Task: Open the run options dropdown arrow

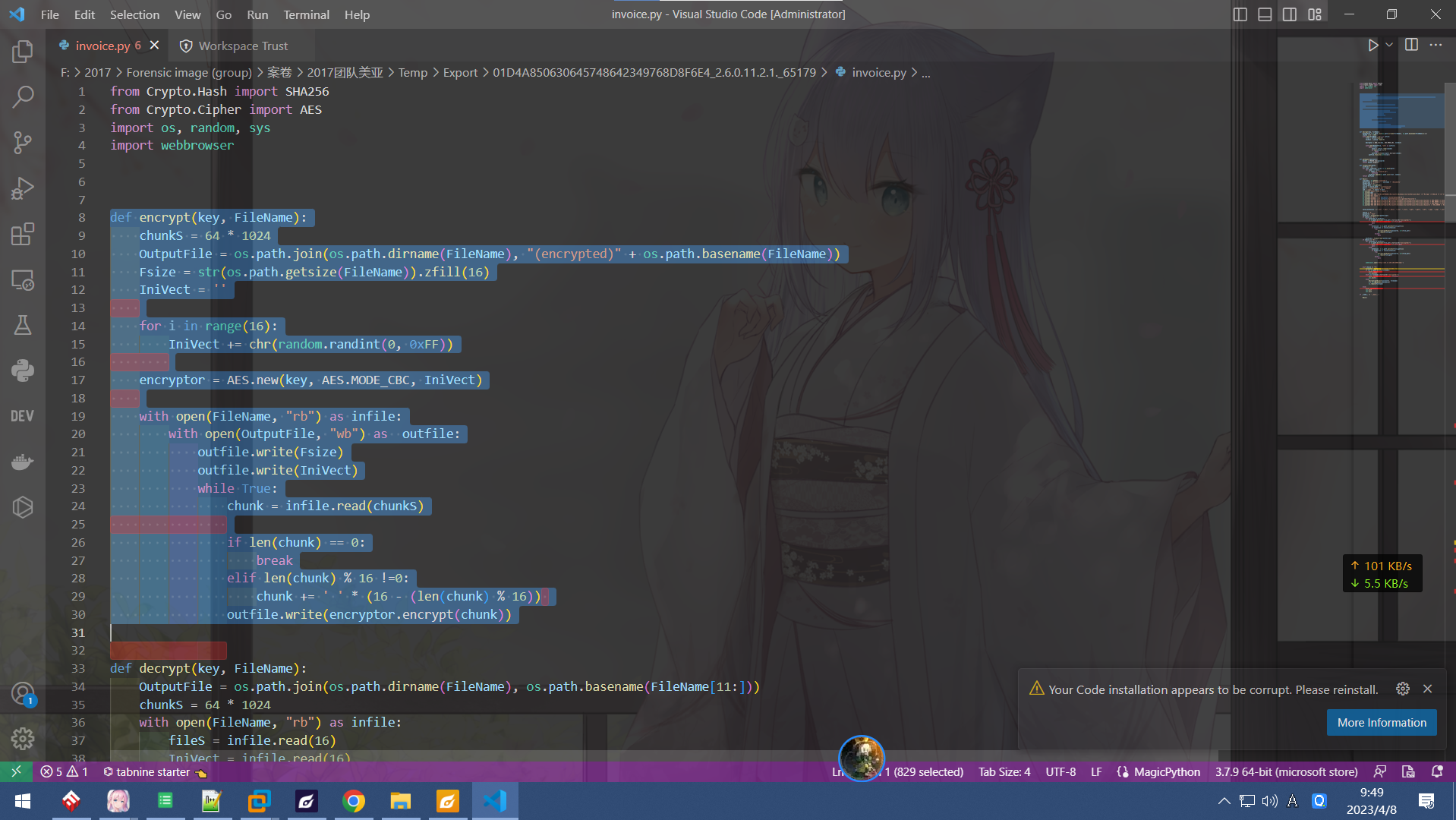Action: point(1389,46)
